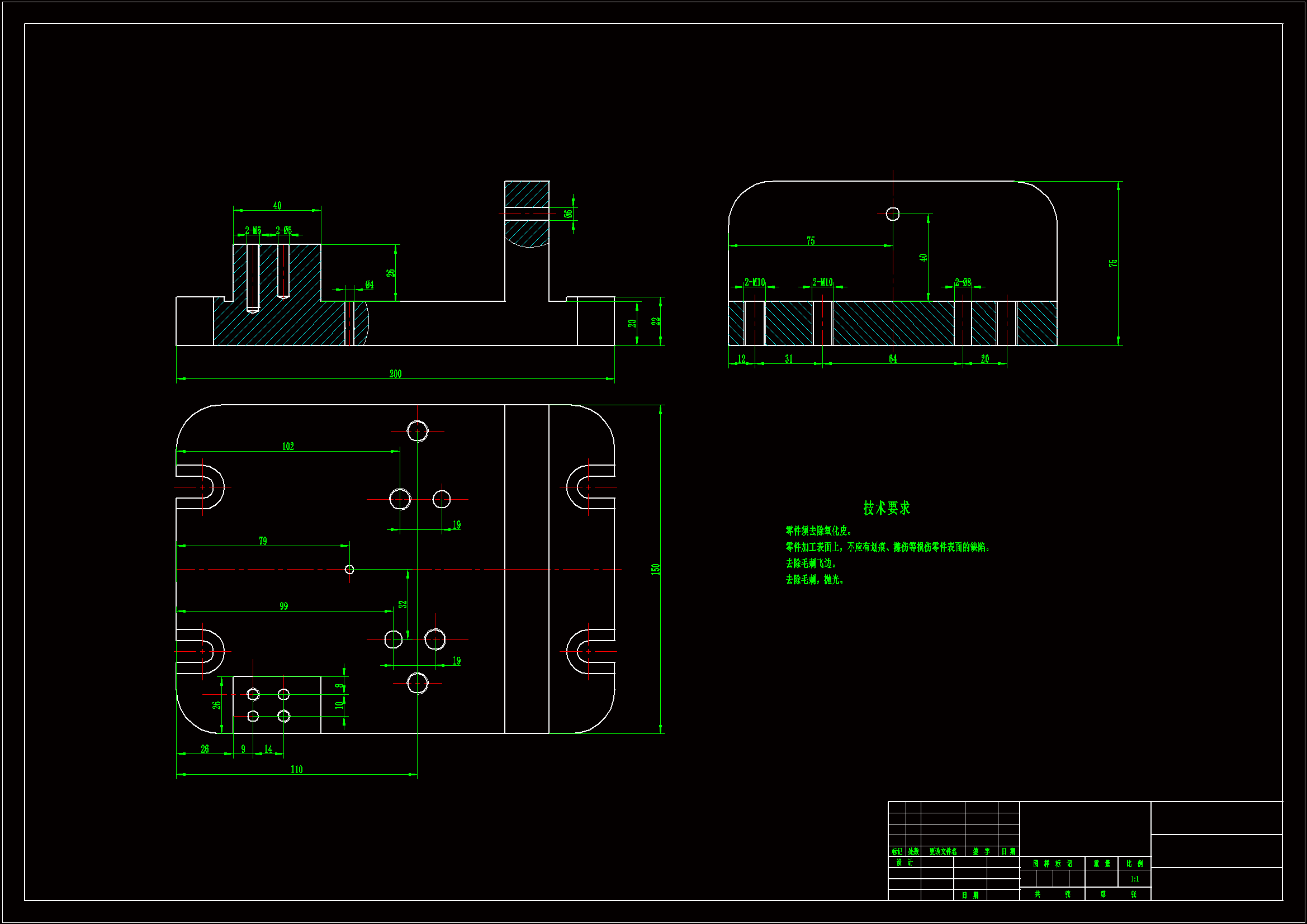Select the small center hole on red centerline
Screen dimensions: 1307x924
click(349, 569)
